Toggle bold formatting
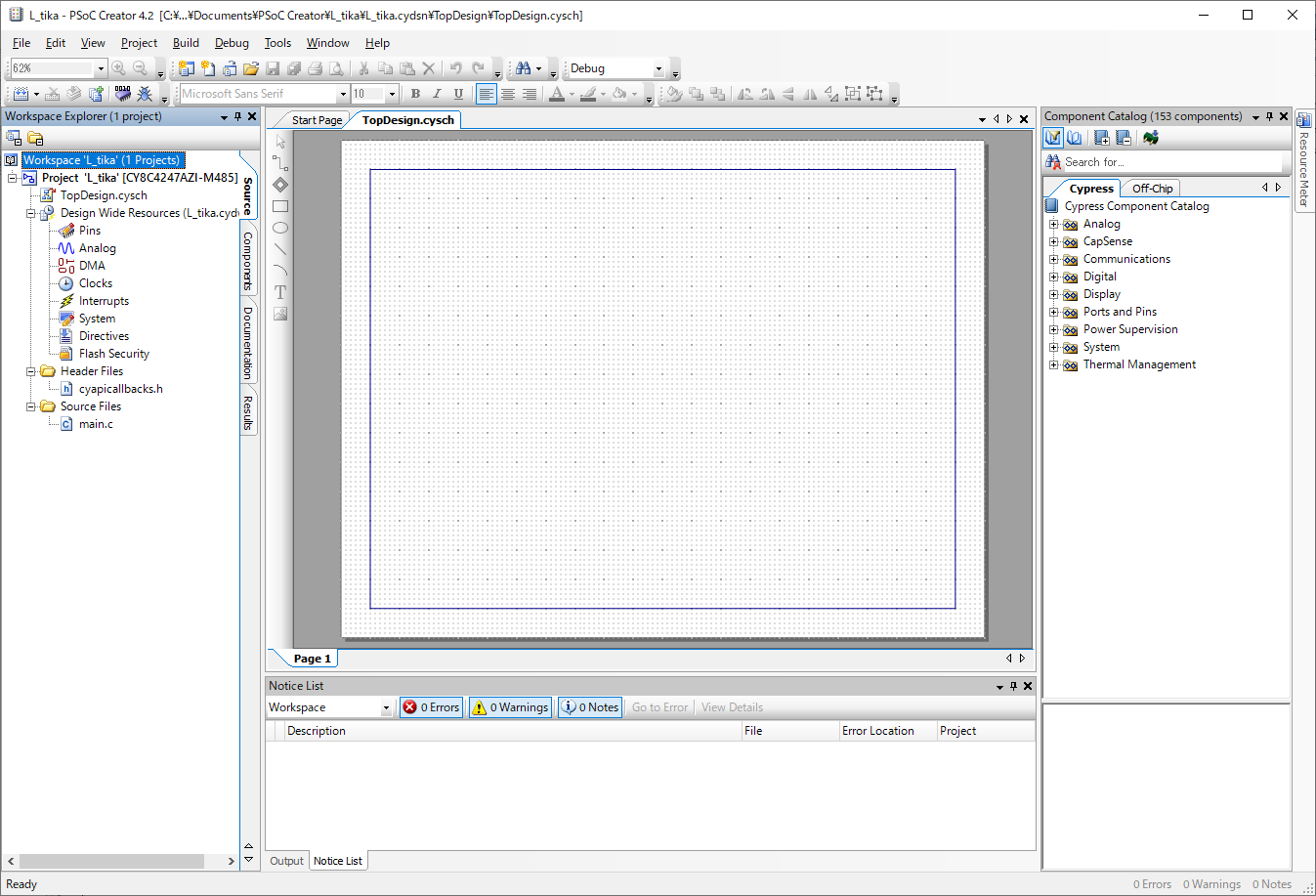 click(415, 94)
